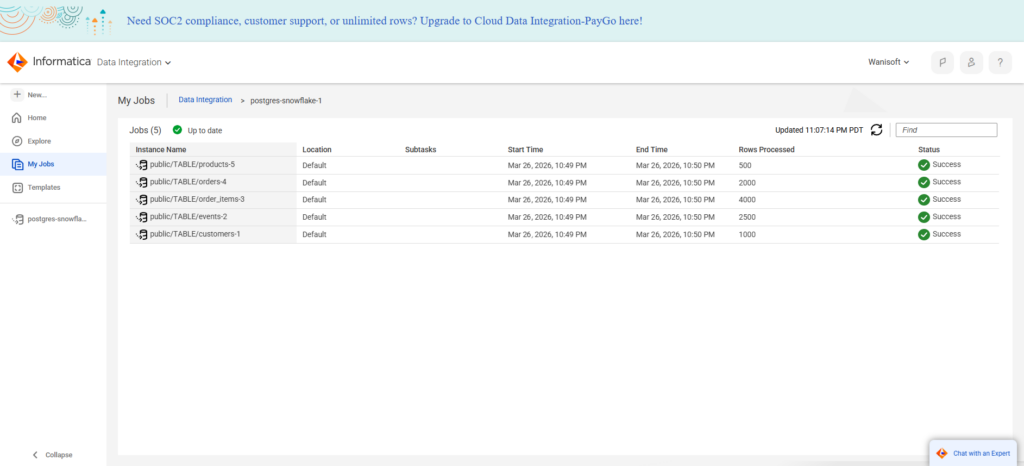The width and height of the screenshot is (1024, 466).
Task: Open public/TABLE/events-2 job
Action: (x=189, y=216)
